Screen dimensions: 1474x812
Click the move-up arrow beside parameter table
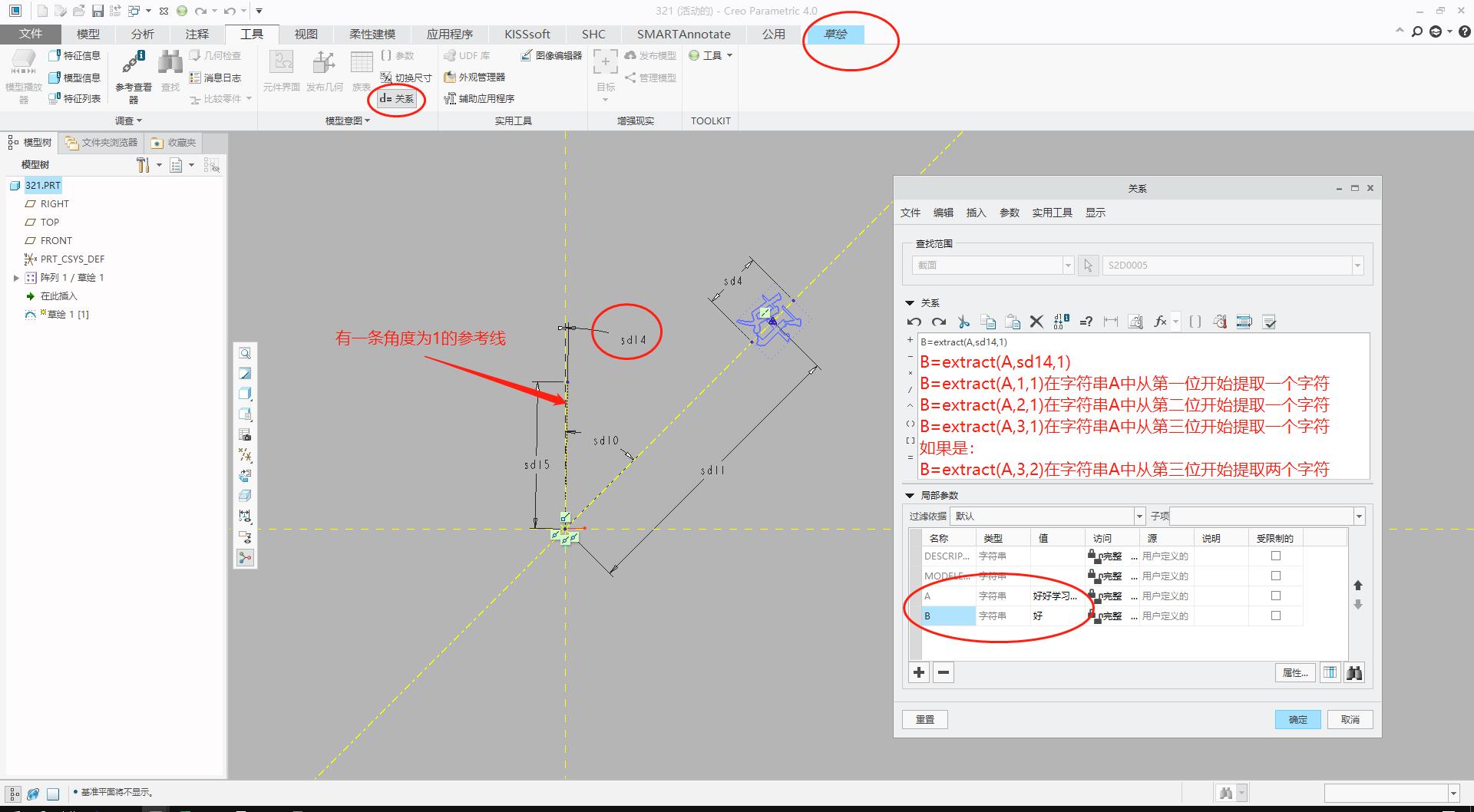(1357, 585)
